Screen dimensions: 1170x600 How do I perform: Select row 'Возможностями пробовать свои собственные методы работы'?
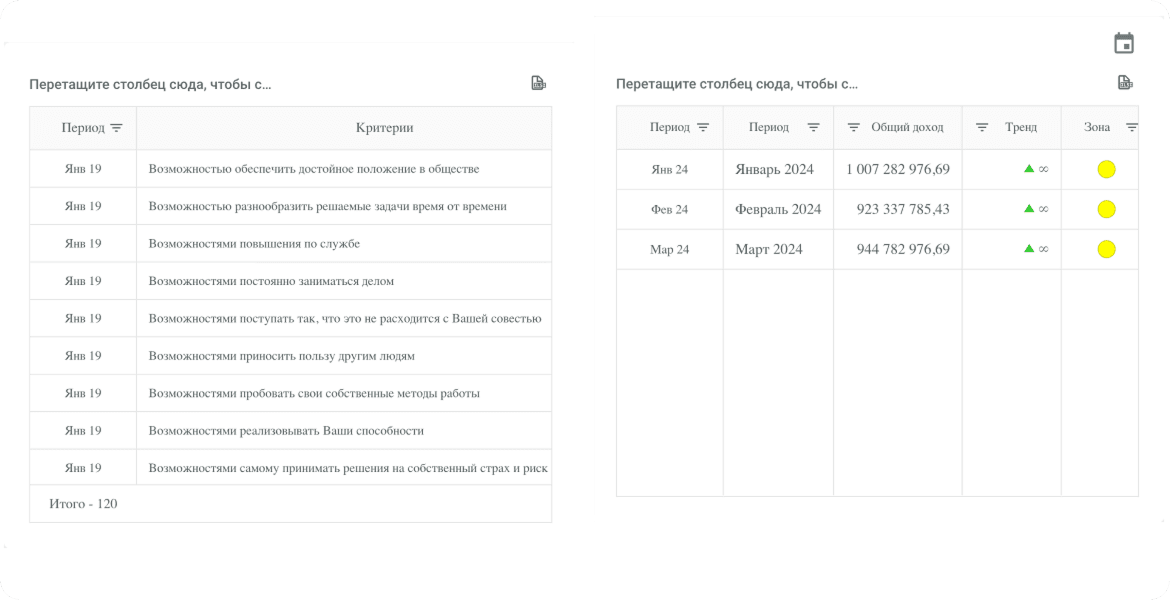(x=290, y=393)
